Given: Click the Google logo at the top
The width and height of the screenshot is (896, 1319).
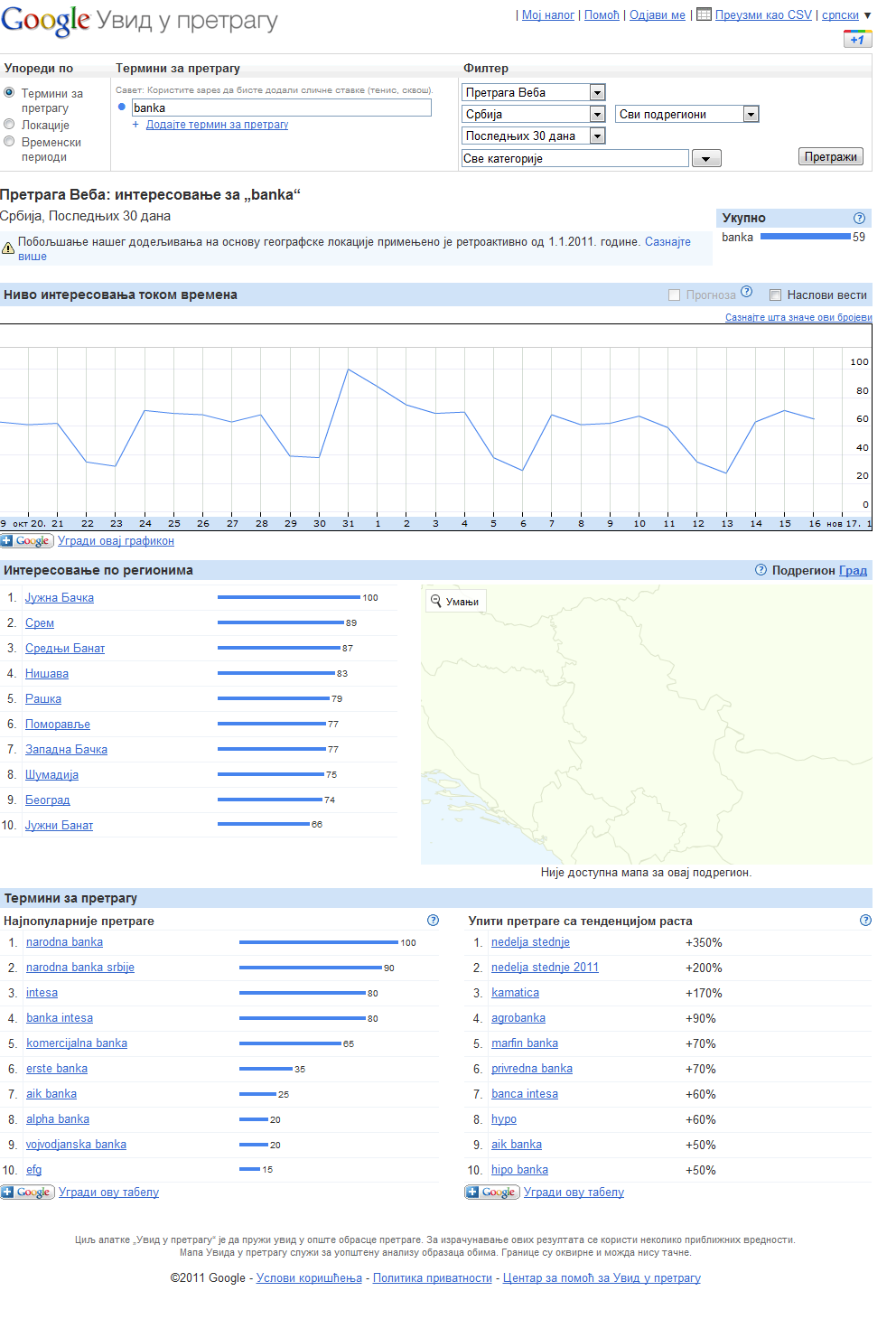Looking at the screenshot, I should (x=45, y=21).
